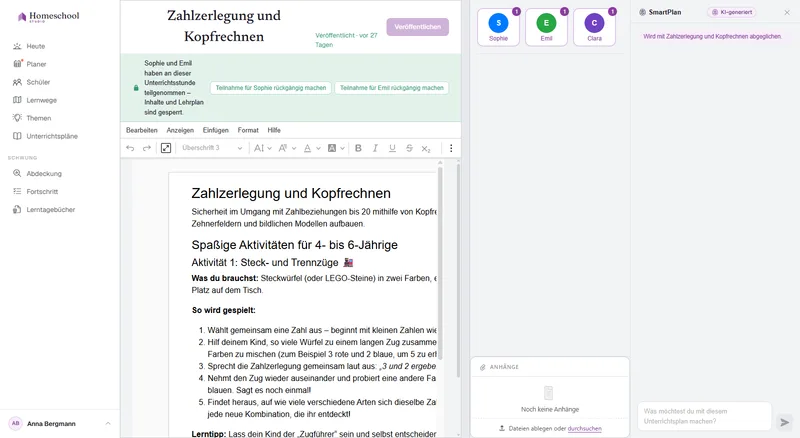
Task: Open the Überschrift 3 style dropdown
Action: click(x=212, y=148)
